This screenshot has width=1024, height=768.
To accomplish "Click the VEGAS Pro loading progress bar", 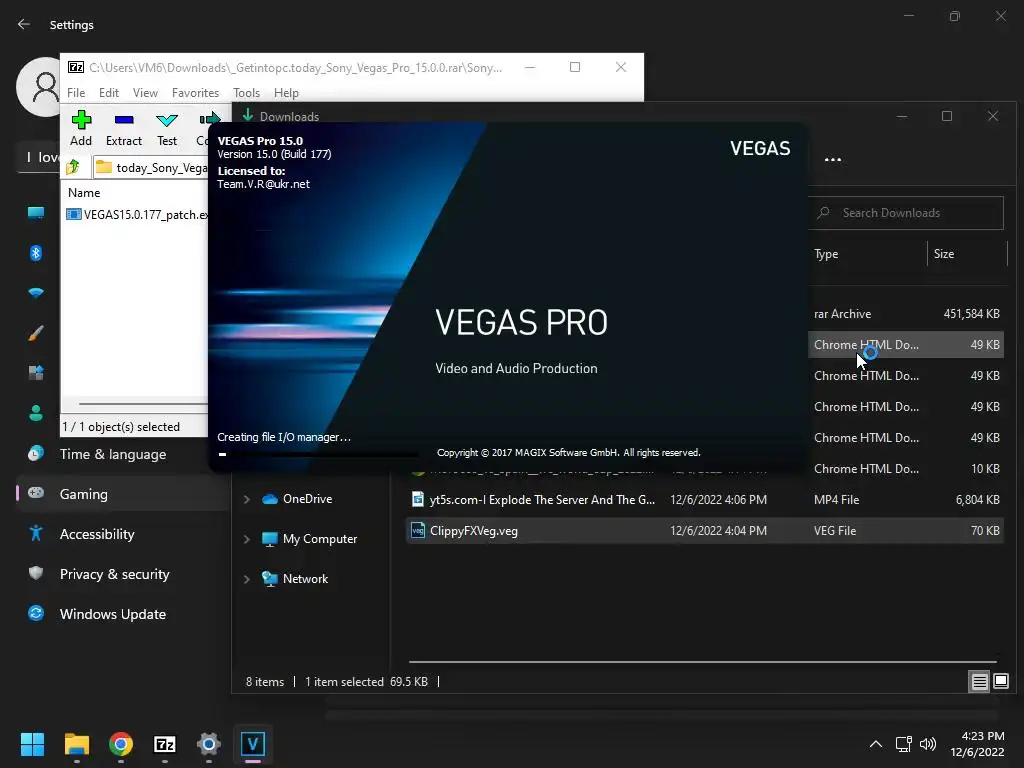I will tap(319, 454).
